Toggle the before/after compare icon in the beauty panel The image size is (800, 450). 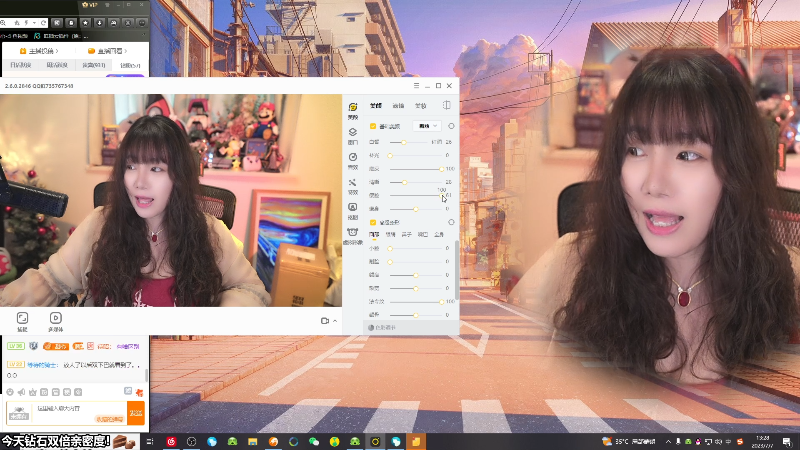coord(446,105)
